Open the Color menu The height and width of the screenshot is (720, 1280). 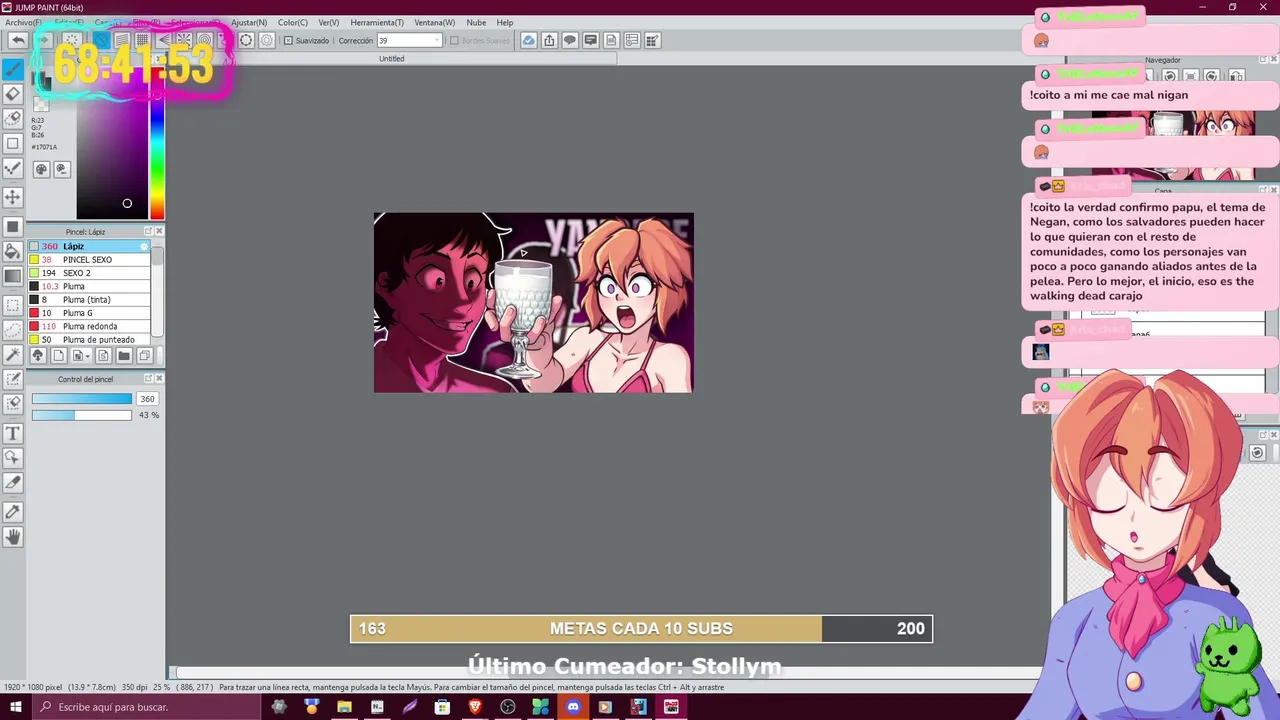click(x=293, y=22)
